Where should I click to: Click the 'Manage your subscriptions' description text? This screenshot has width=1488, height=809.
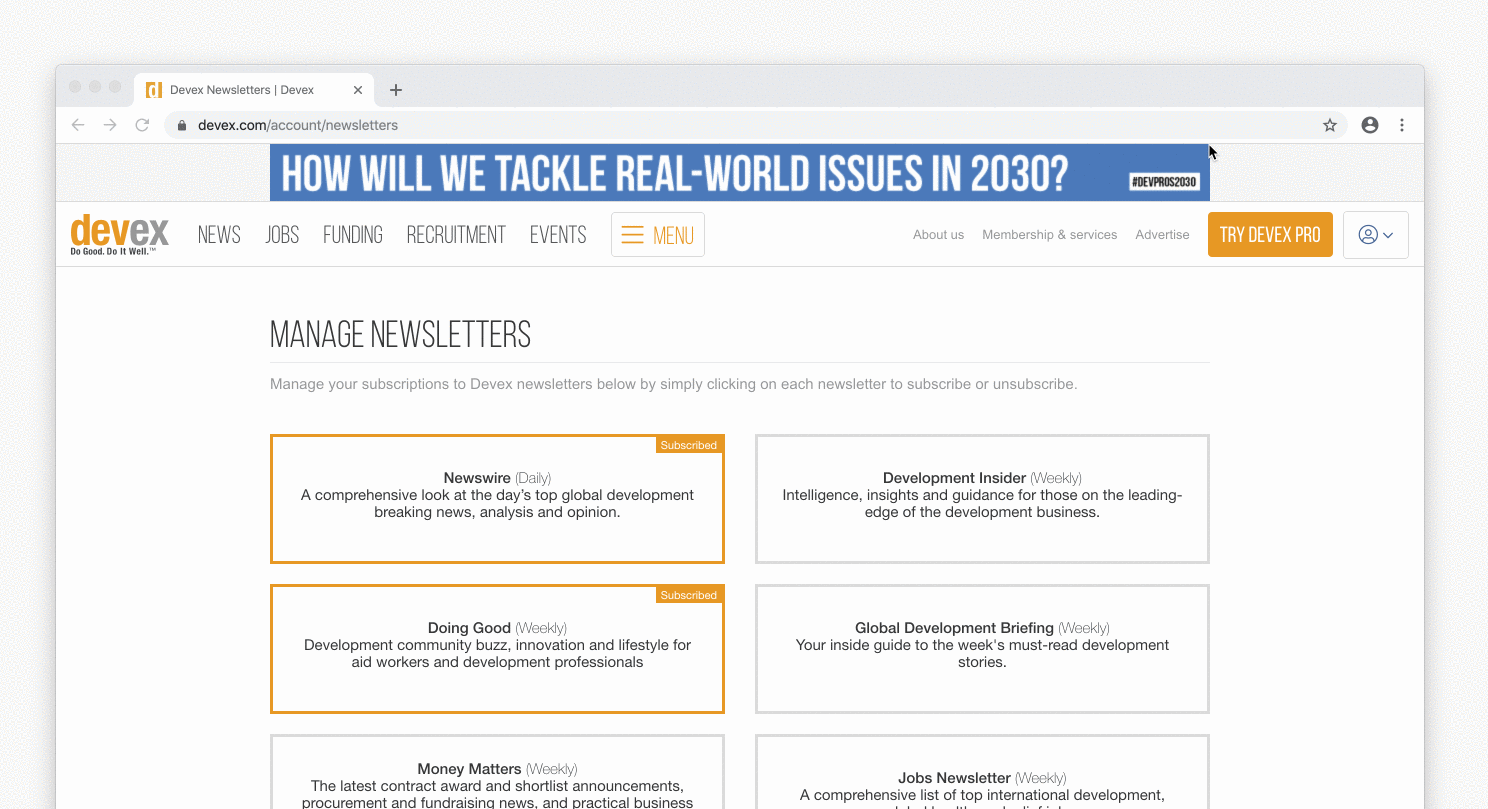click(673, 384)
